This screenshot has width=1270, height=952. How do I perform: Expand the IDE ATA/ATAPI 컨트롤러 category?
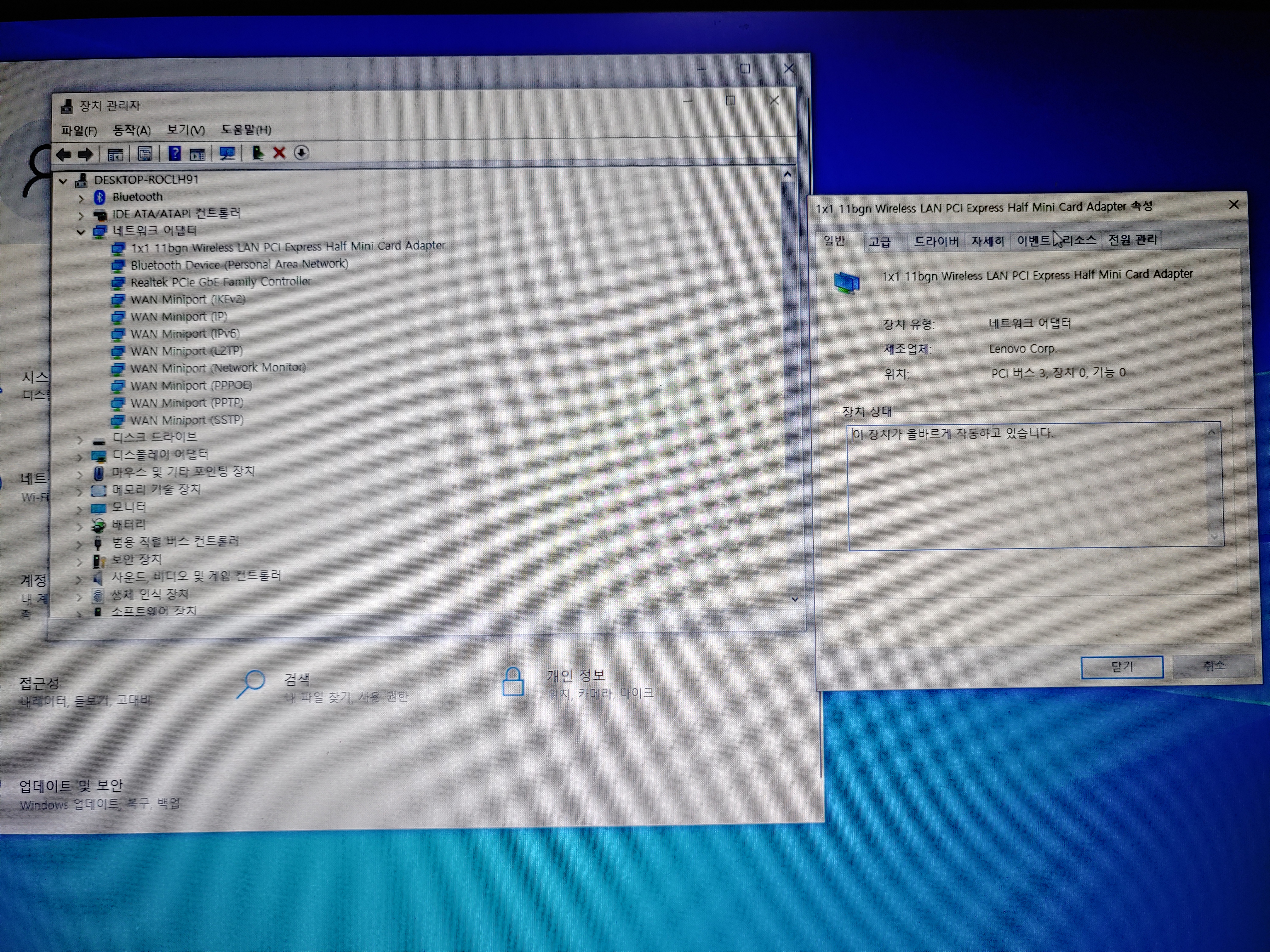pos(81,216)
